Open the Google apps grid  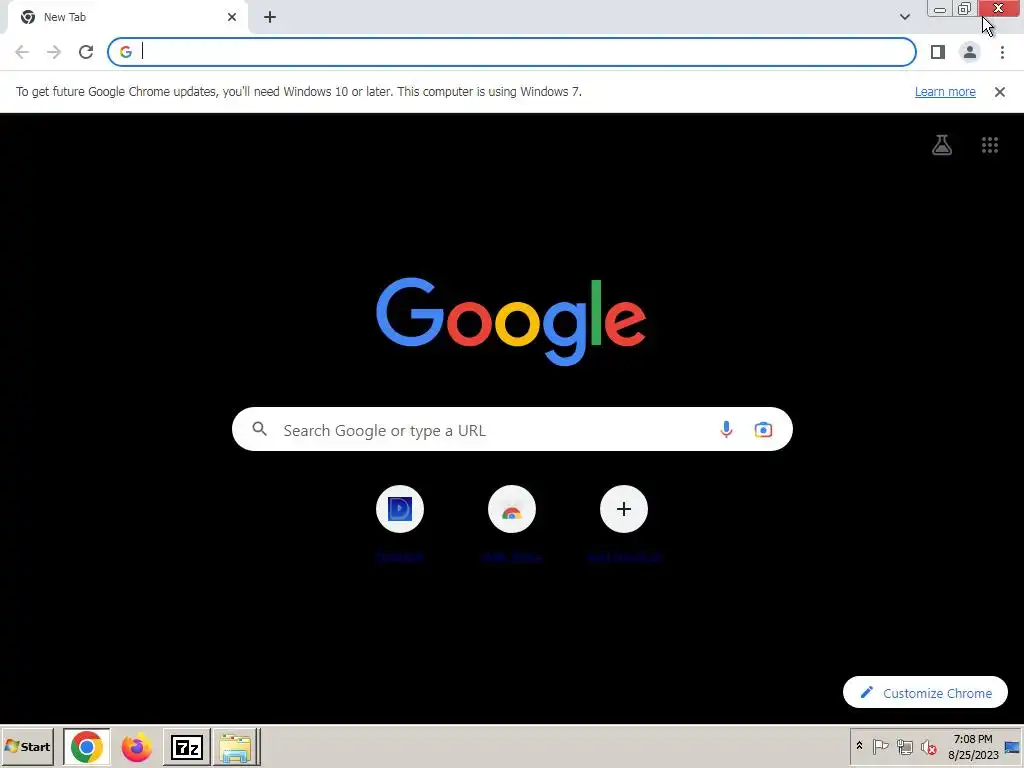989,145
